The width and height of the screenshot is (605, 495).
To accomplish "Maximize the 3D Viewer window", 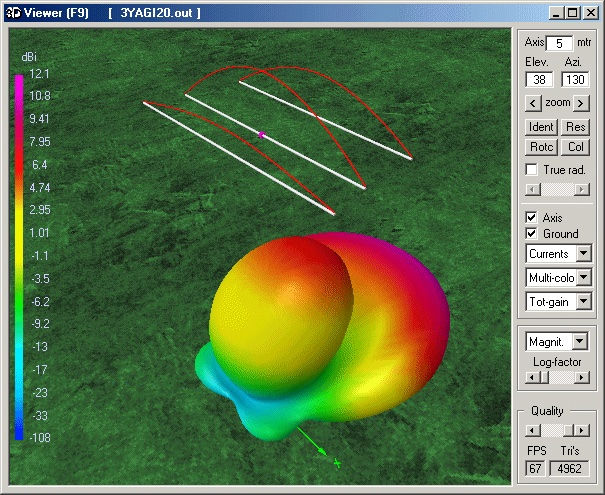I will [572, 14].
